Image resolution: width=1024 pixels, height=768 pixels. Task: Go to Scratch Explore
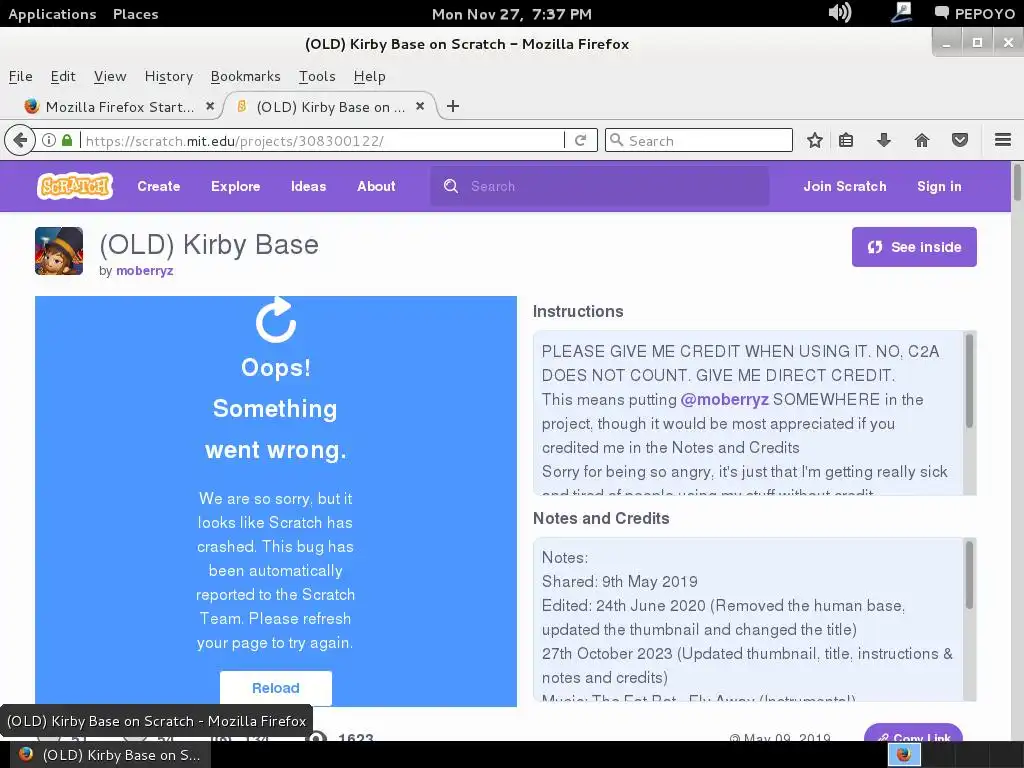(235, 186)
